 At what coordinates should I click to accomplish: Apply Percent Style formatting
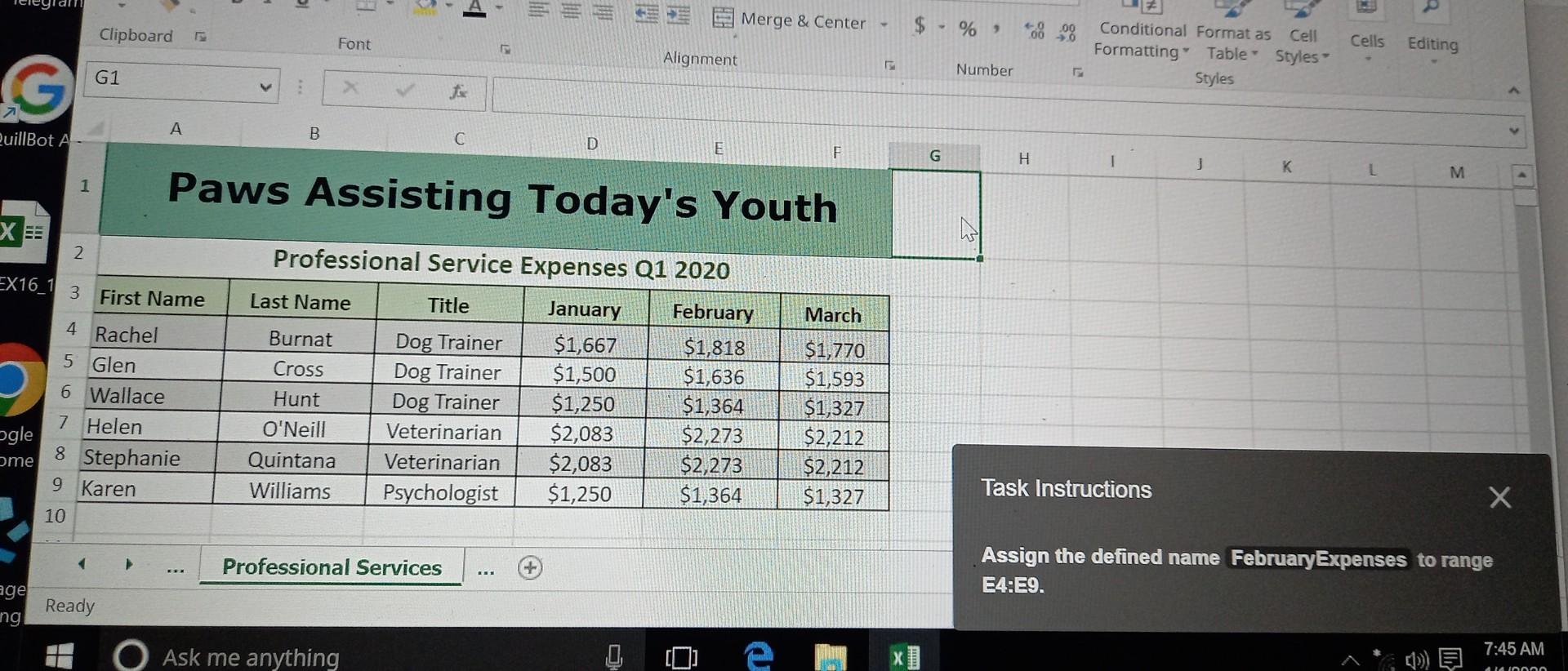[968, 29]
